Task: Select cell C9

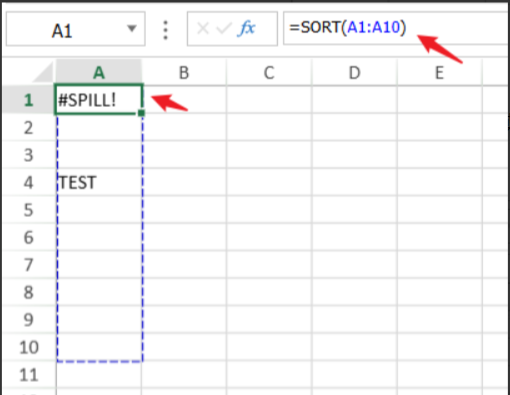Action: [x=269, y=320]
